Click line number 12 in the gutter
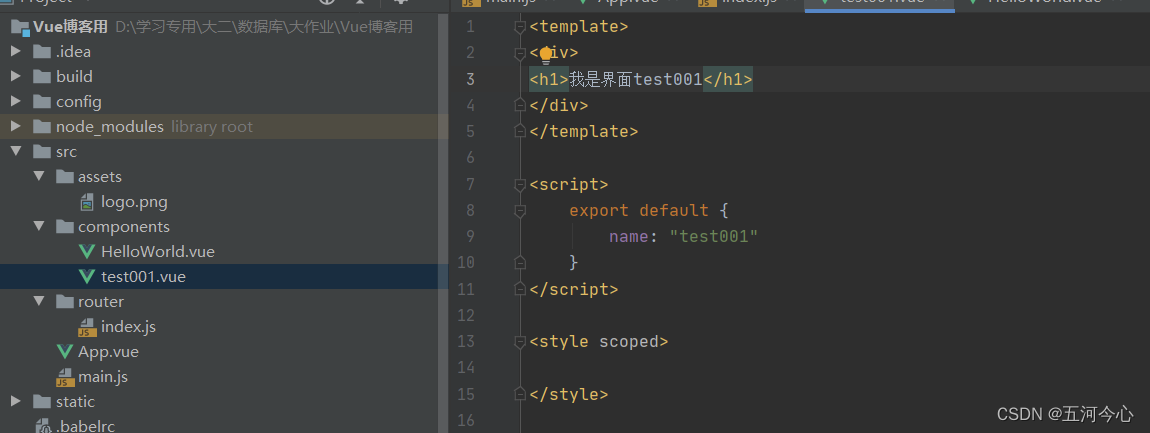 click(466, 315)
